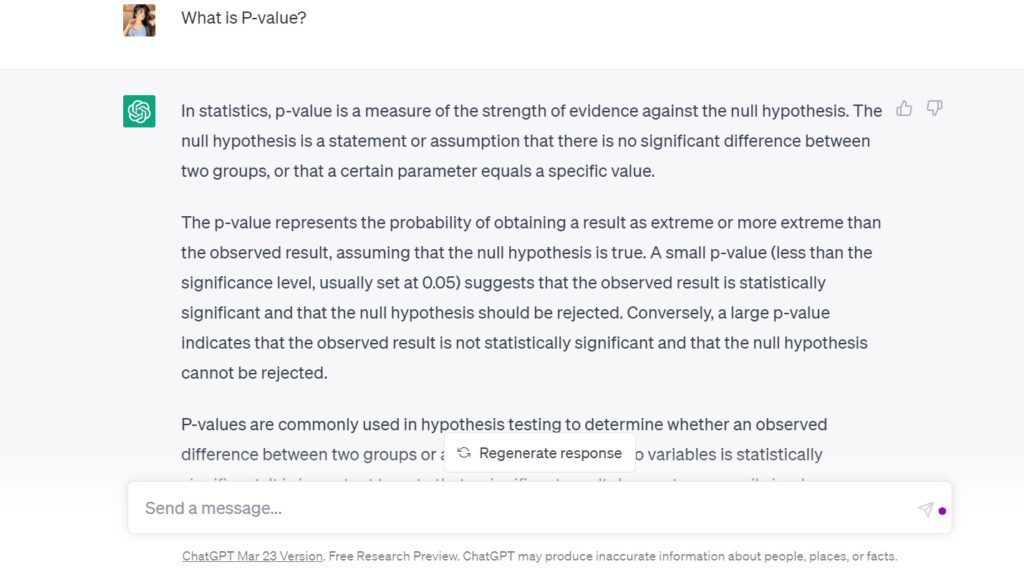Regenerate the response with the button
Screen dimensions: 1024x582
click(x=539, y=453)
